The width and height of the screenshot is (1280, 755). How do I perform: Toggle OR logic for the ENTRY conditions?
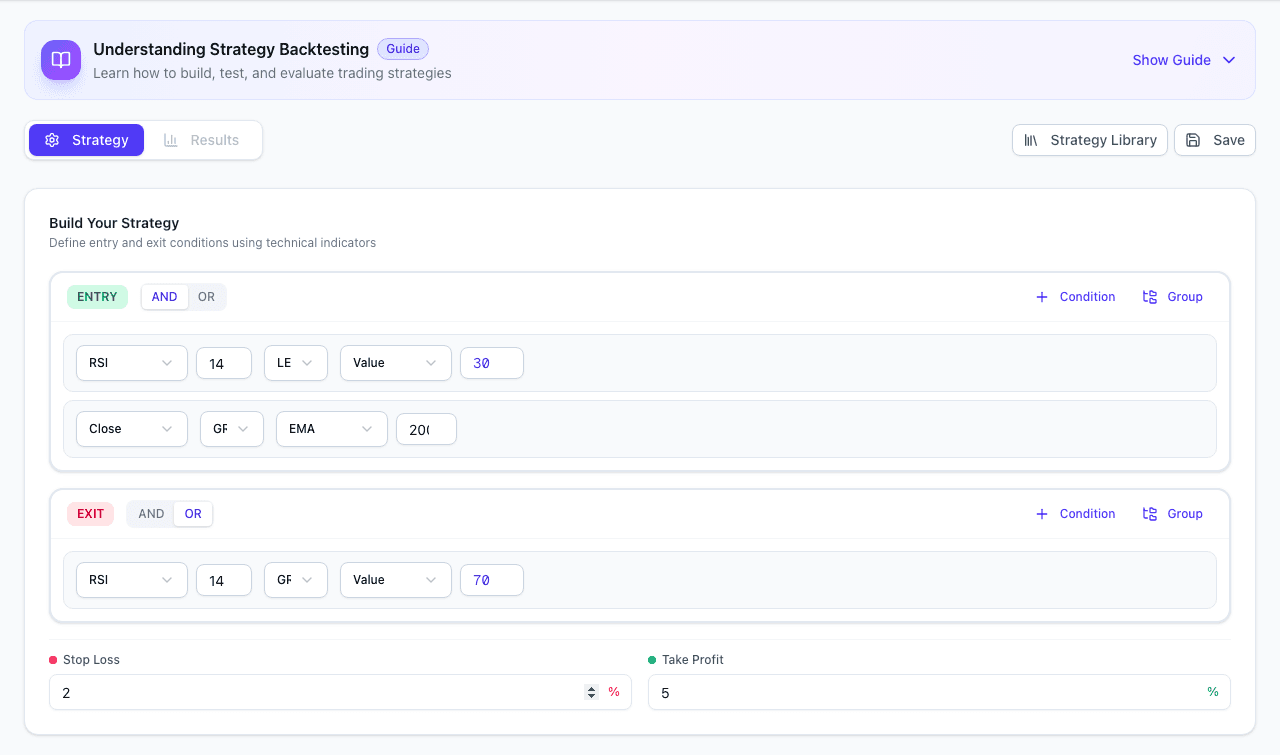(206, 296)
